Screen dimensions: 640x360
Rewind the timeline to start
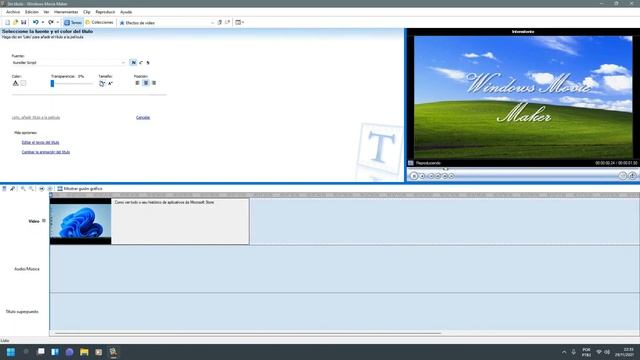[42, 189]
